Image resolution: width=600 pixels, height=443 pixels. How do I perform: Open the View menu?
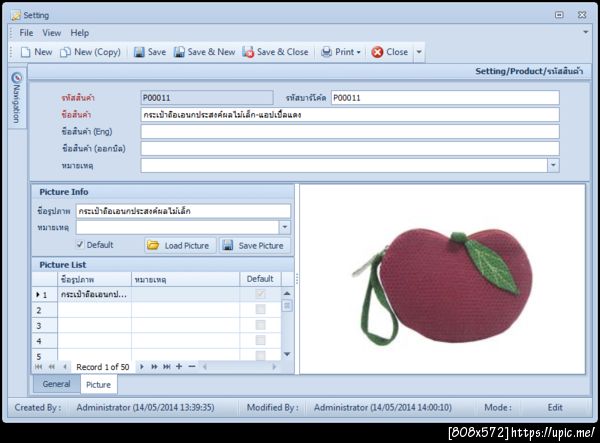pyautogui.click(x=52, y=33)
